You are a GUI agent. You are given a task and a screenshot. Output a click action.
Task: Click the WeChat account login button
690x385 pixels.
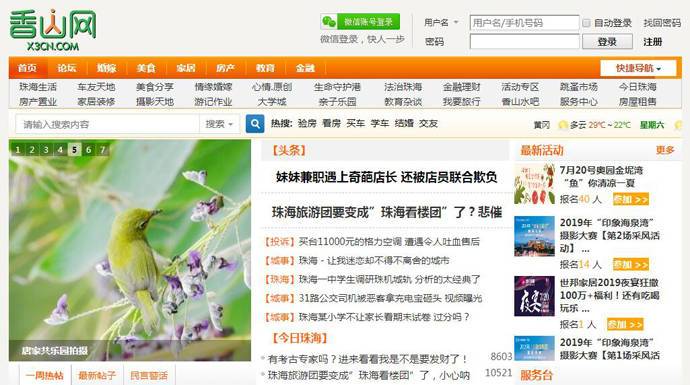(x=360, y=22)
